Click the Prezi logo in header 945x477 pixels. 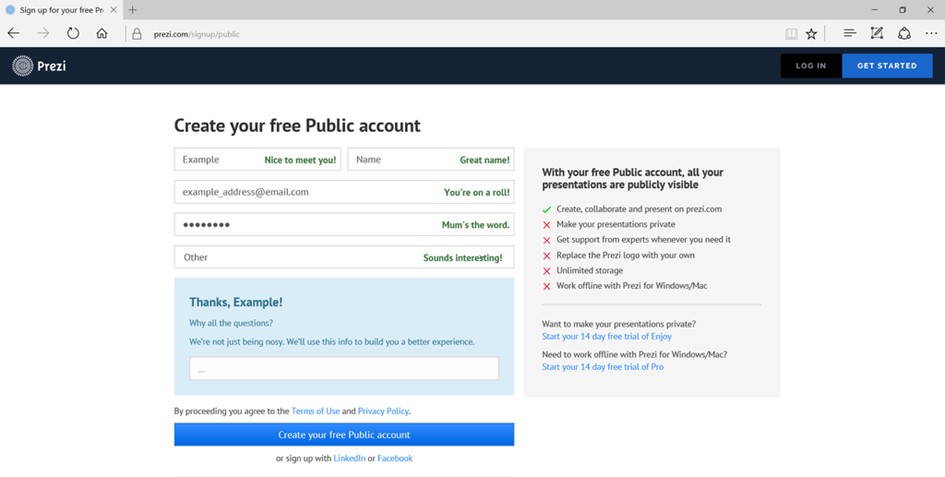point(39,66)
